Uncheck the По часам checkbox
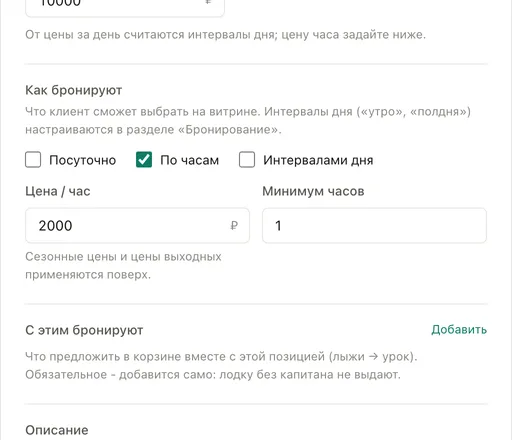 tap(144, 160)
